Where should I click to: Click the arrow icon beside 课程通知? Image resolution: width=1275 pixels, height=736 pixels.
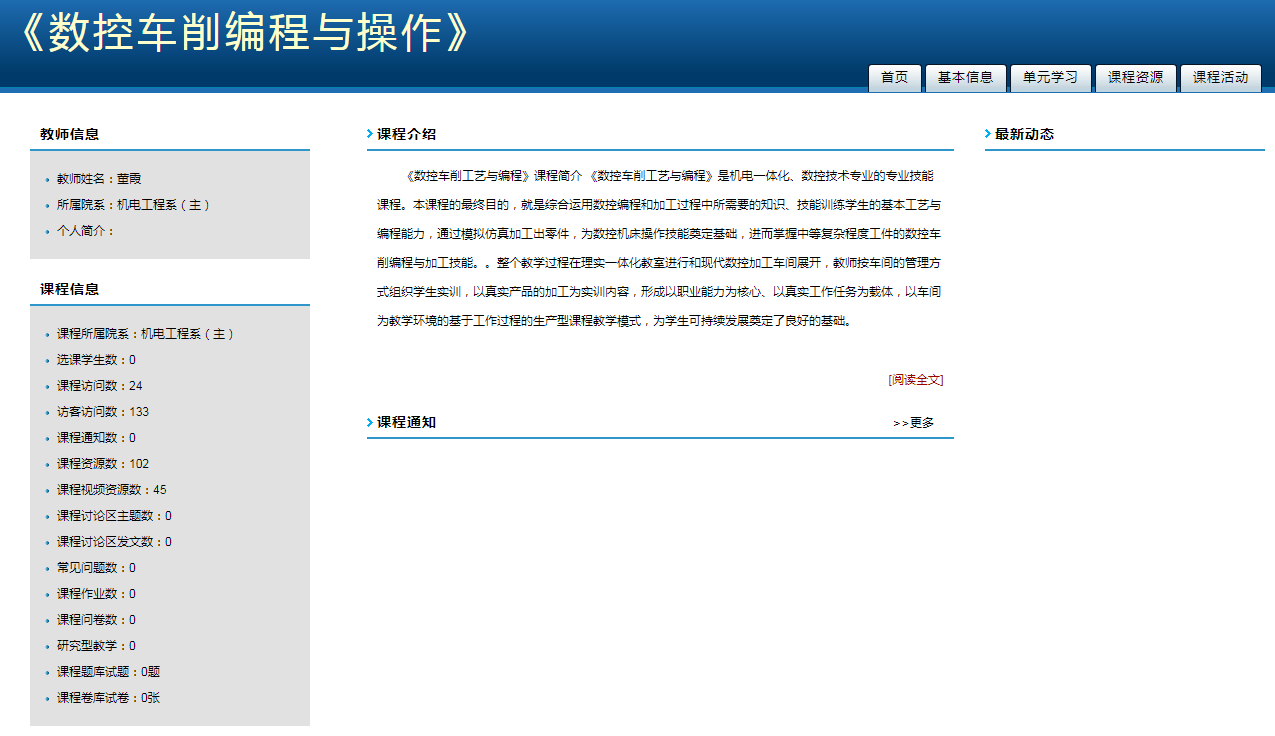pos(370,423)
